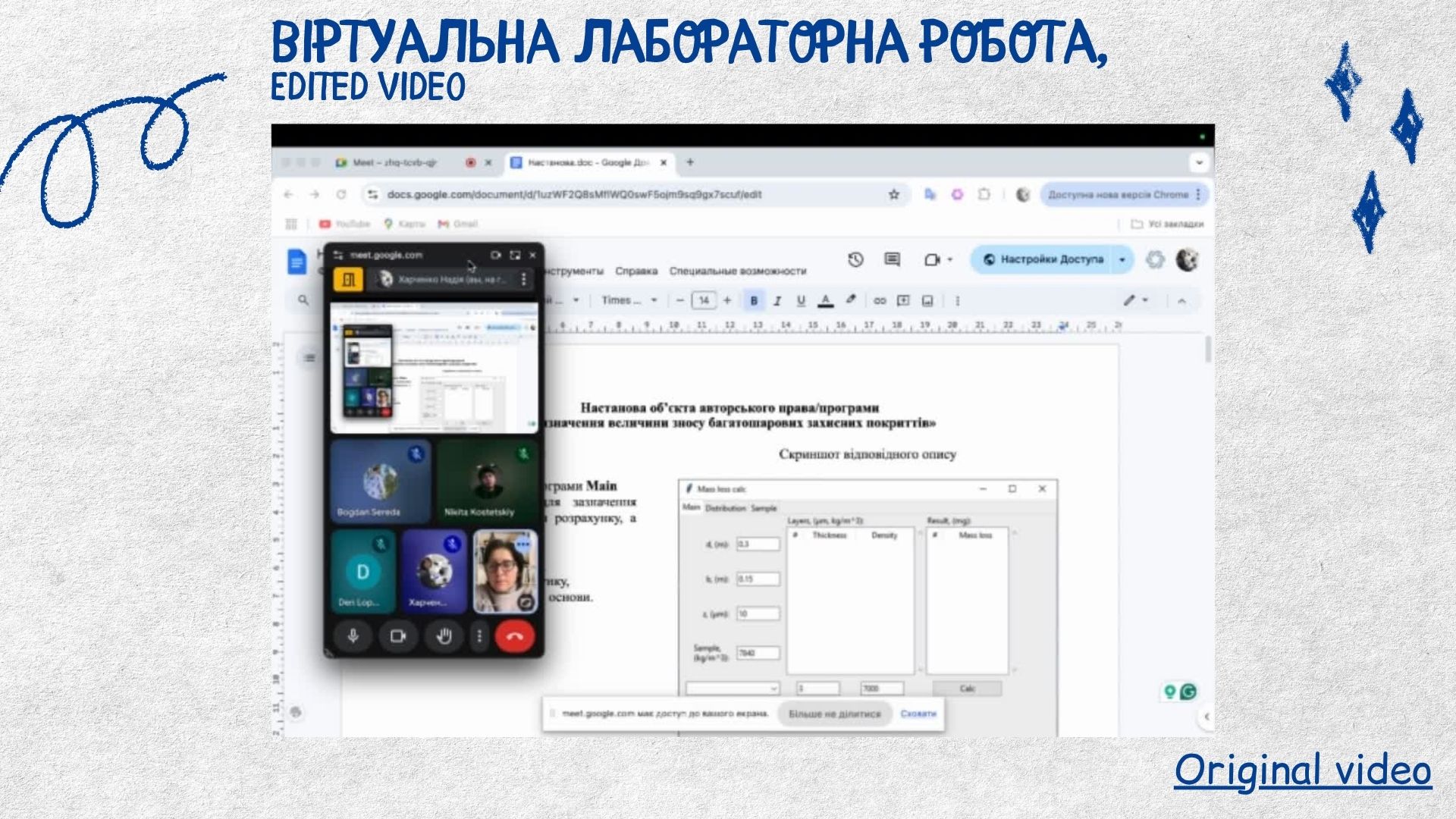Toggle bold formatting
The height and width of the screenshot is (819, 1456).
point(754,300)
